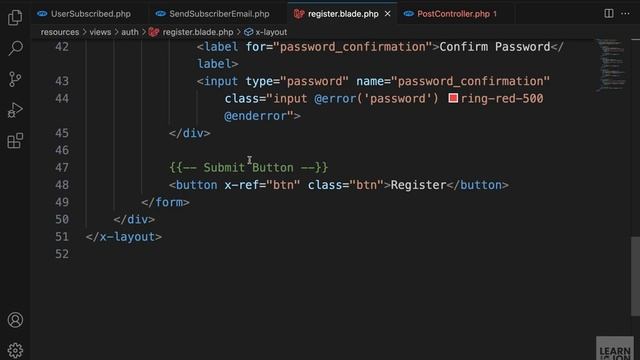Click the auth breadcrumb segment
640x360 pixels.
coord(130,32)
